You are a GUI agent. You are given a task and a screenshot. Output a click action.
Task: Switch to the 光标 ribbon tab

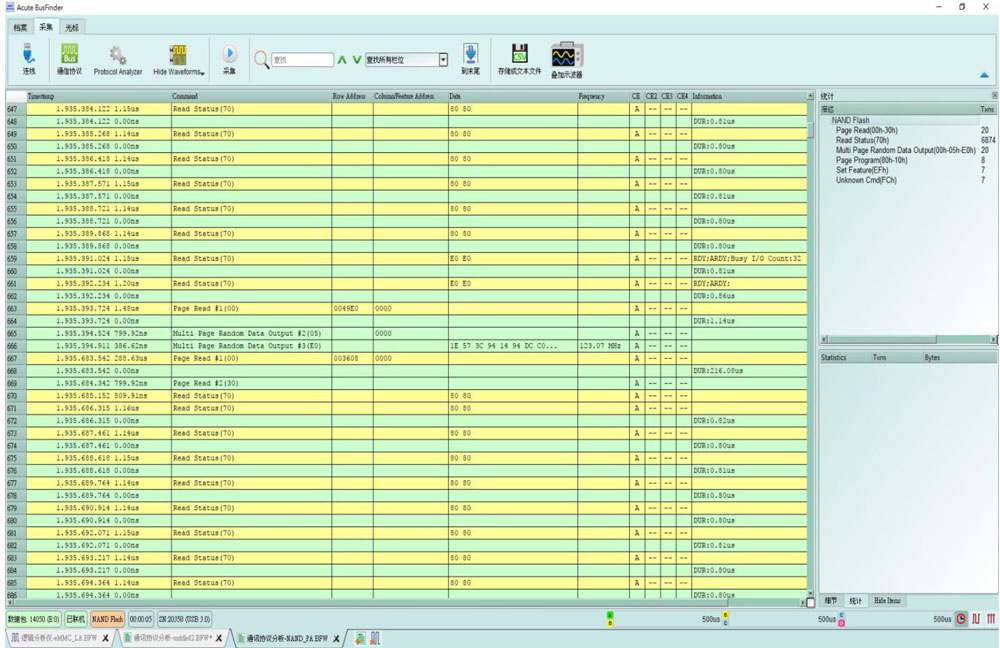coord(72,27)
